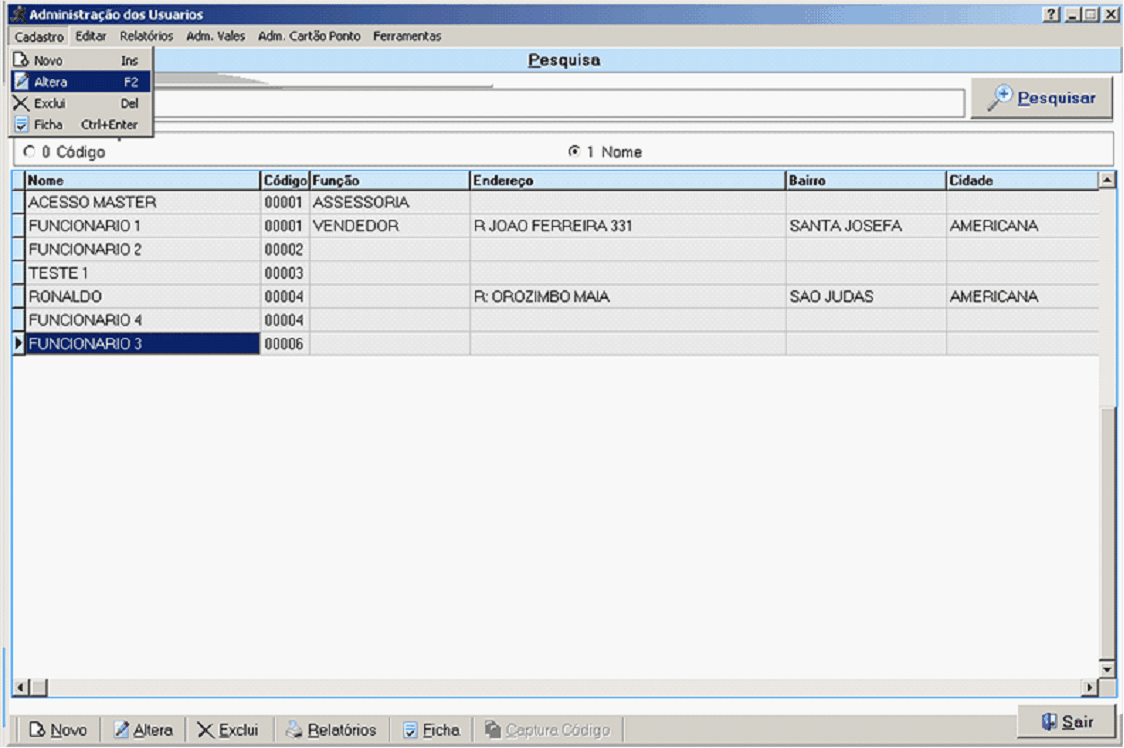Expand the Adm. Vales menu
Image resolution: width=1124 pixels, height=748 pixels.
click(x=215, y=36)
